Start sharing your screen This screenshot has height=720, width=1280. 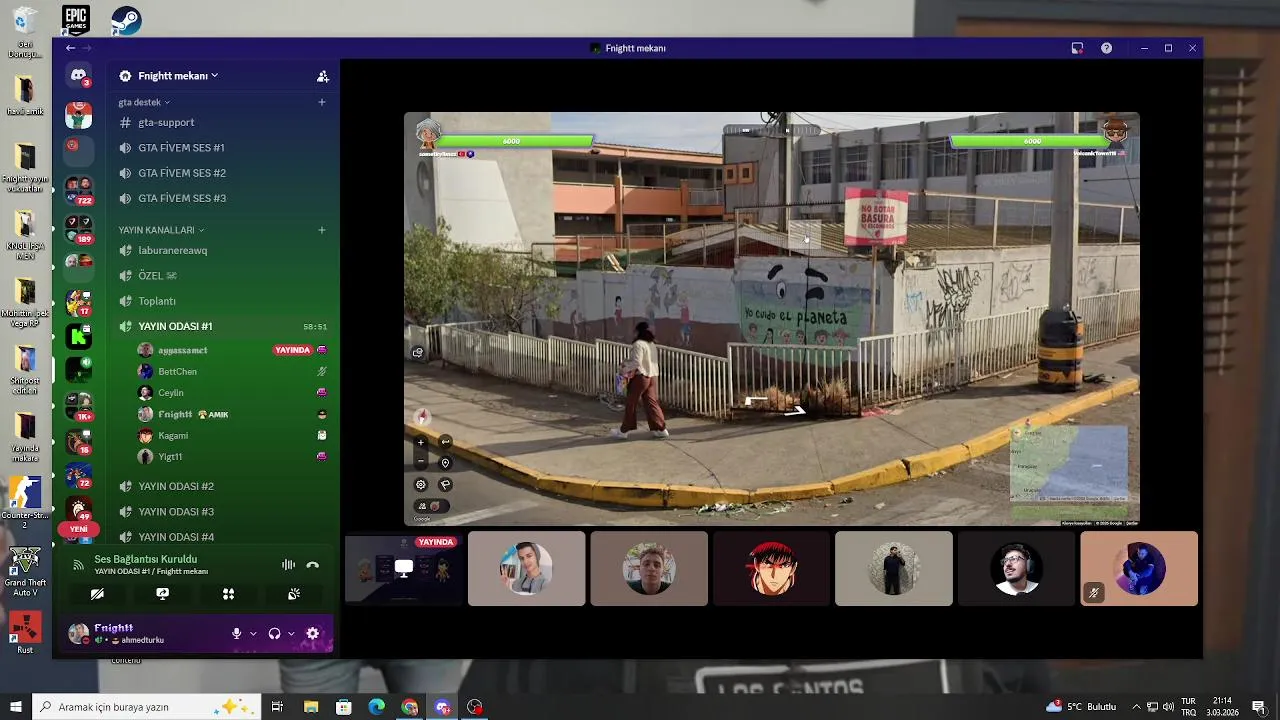pyautogui.click(x=163, y=594)
